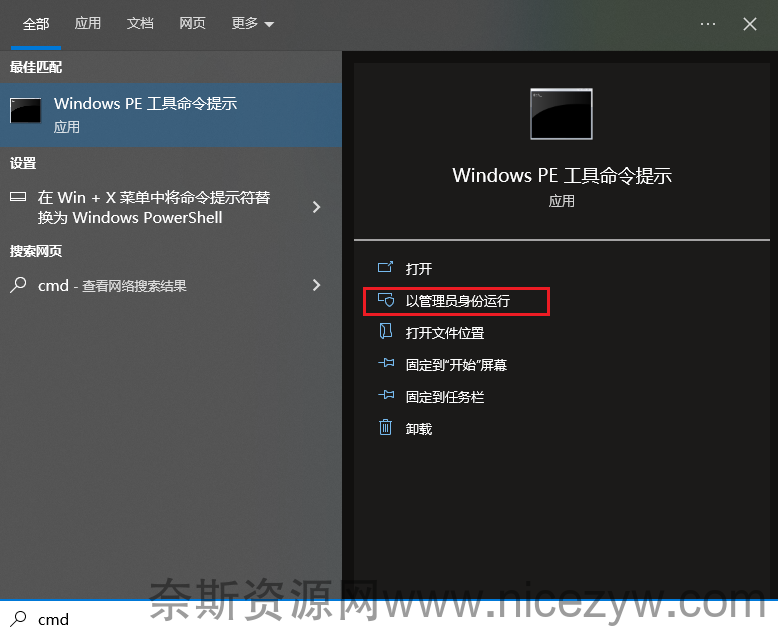The height and width of the screenshot is (637, 778).
Task: Click the command prompt icon in best match
Action: point(25,110)
